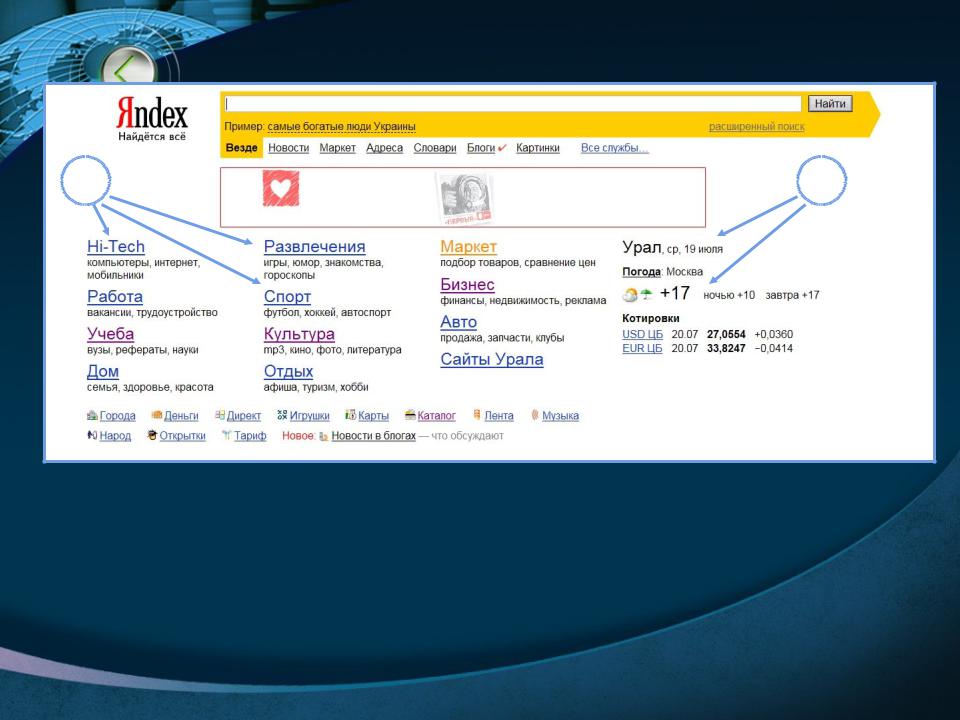Screen dimensions: 960x720
Task: Open the Города service link
Action: point(118,416)
